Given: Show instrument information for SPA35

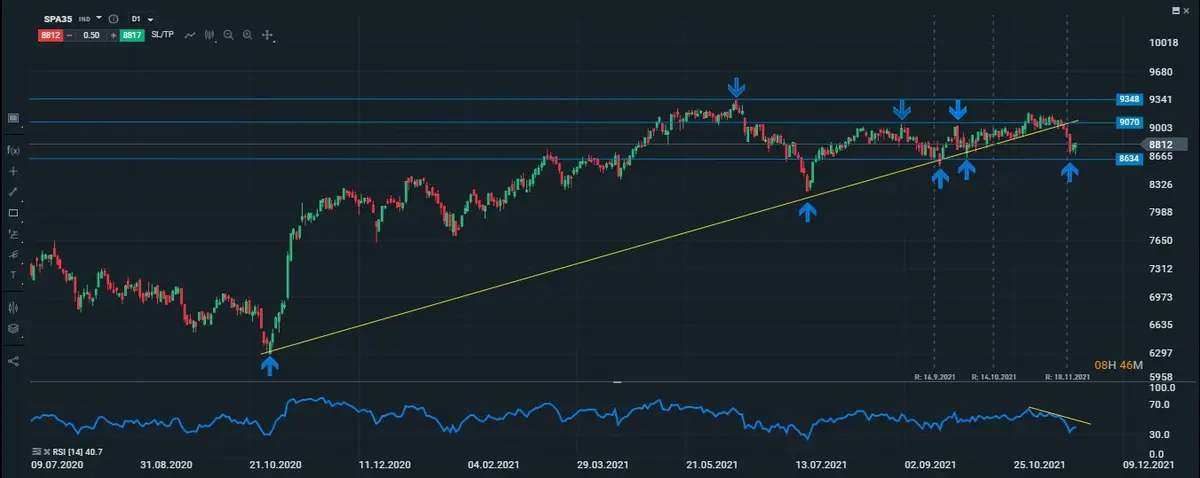Looking at the screenshot, I should (x=113, y=19).
